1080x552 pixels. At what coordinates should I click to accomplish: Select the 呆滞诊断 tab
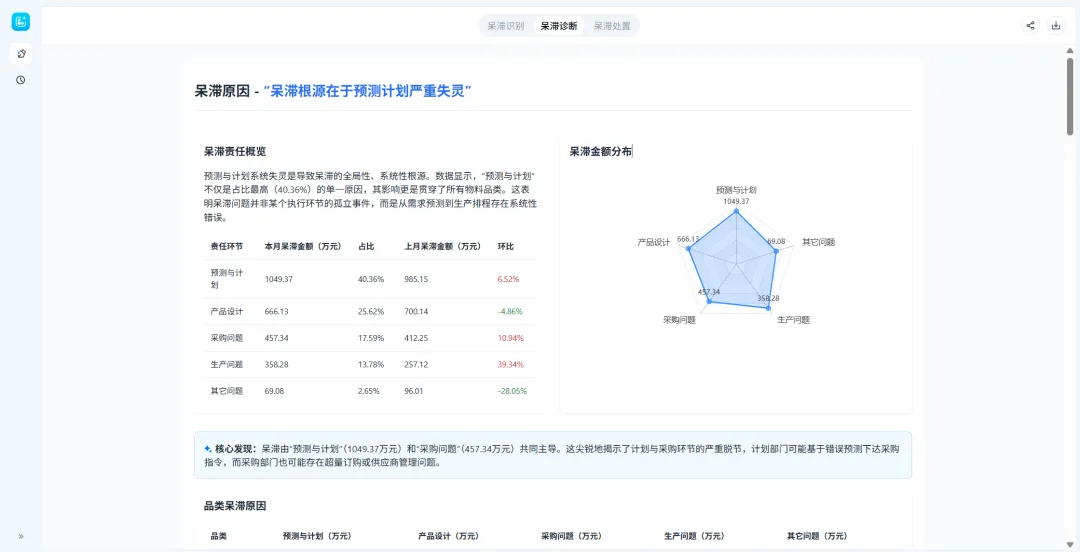(x=559, y=26)
